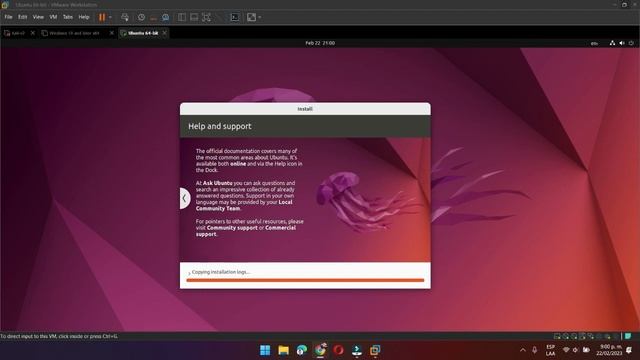Open the Community support link

232,228
